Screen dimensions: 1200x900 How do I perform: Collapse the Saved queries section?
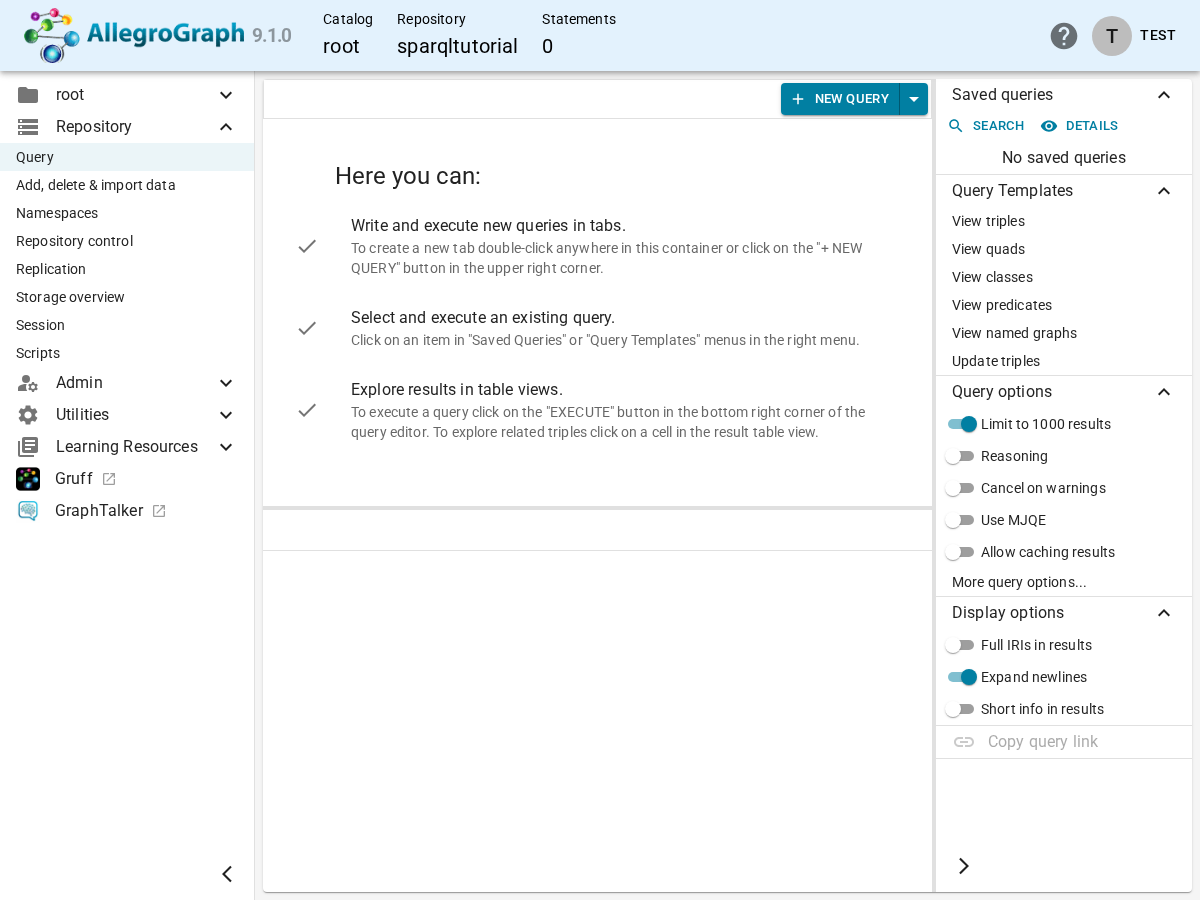coord(1164,95)
